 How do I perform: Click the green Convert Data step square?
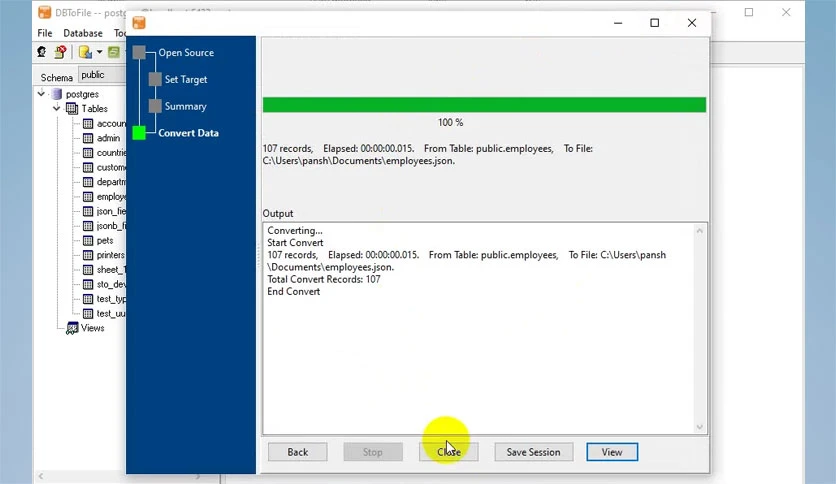point(139,133)
